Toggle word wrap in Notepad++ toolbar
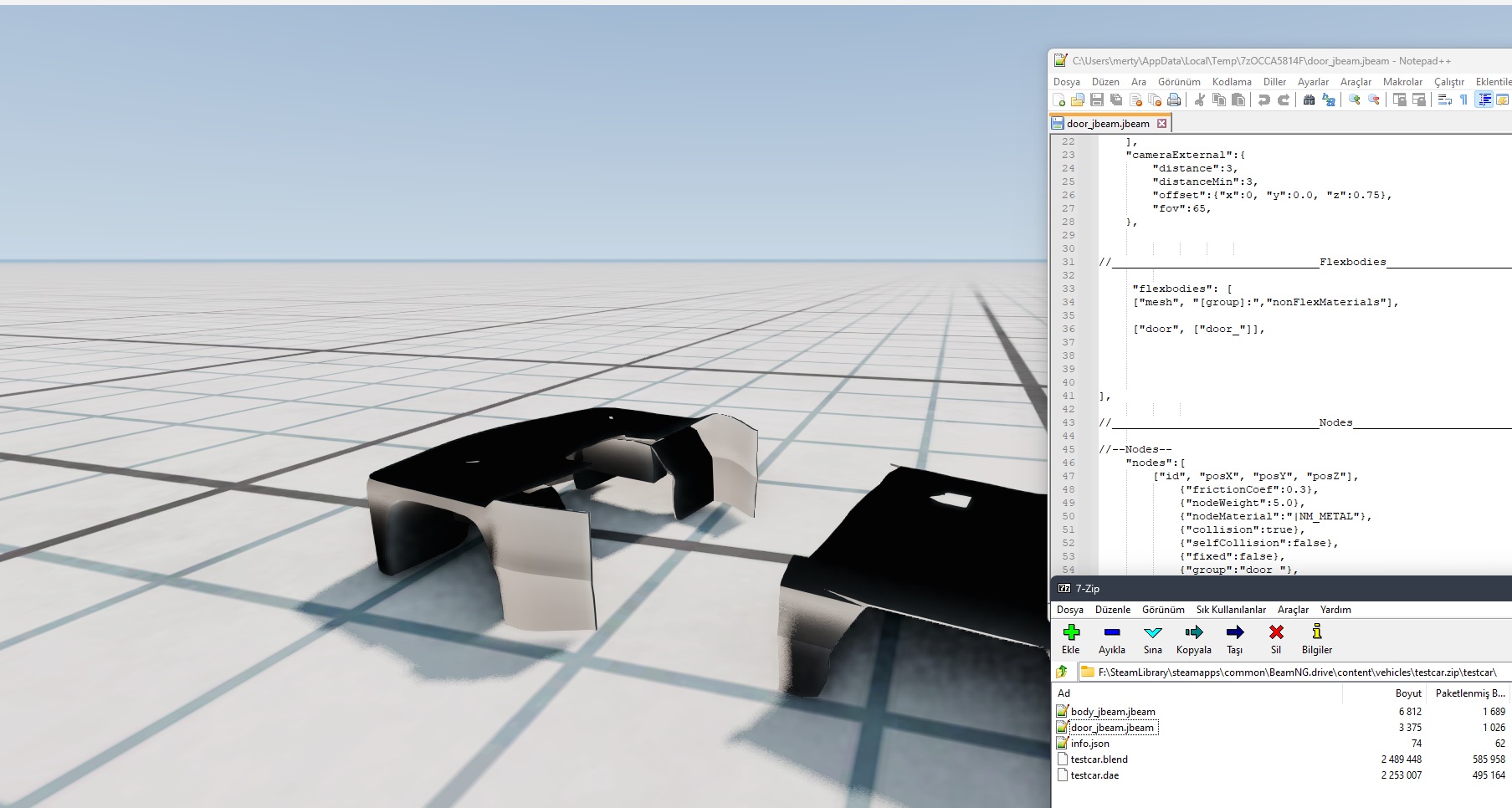 [x=1444, y=100]
